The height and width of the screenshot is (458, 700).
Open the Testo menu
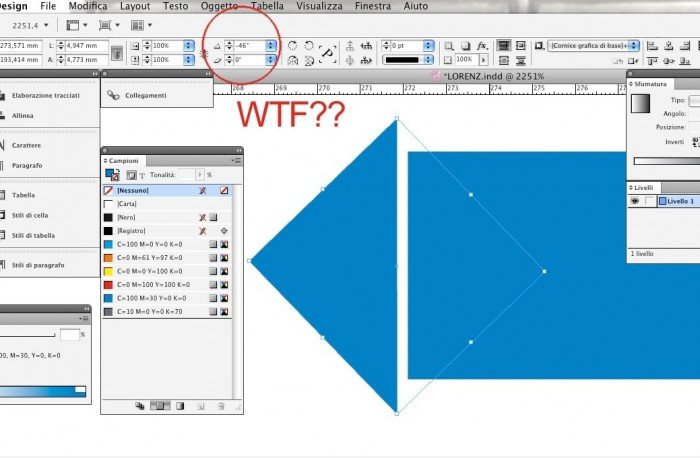pyautogui.click(x=175, y=6)
